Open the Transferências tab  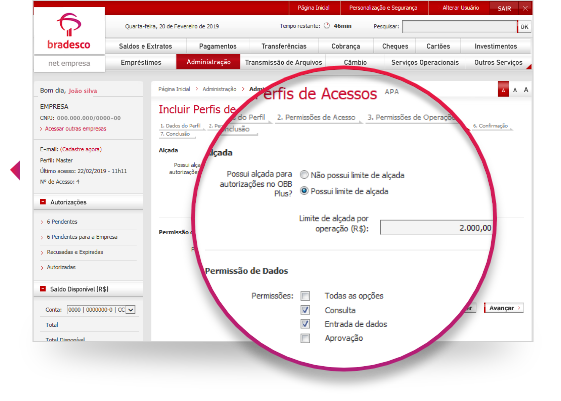point(284,46)
